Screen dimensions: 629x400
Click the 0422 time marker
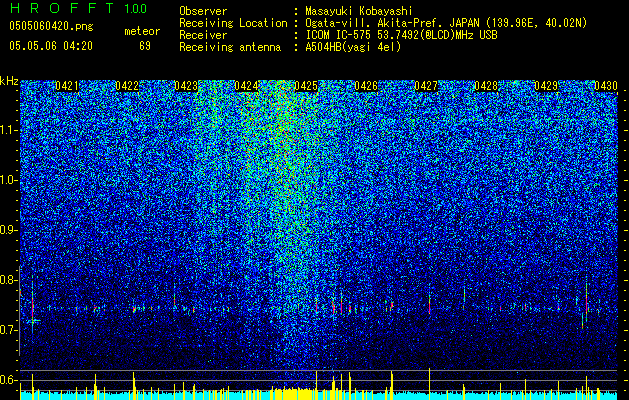[x=127, y=86]
